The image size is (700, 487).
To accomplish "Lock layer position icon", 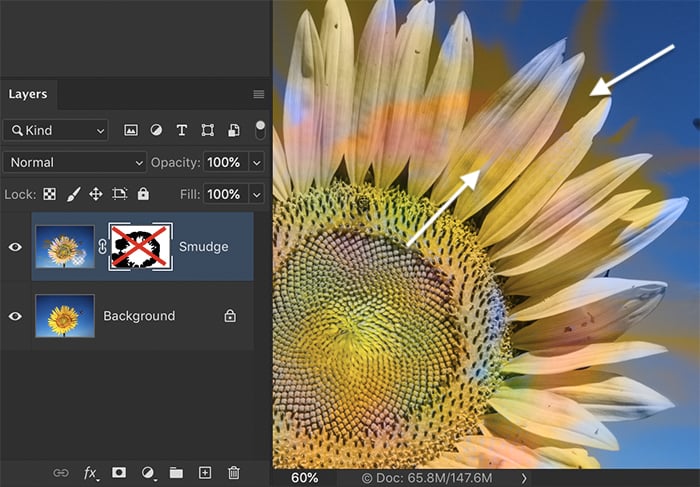I will coord(96,194).
